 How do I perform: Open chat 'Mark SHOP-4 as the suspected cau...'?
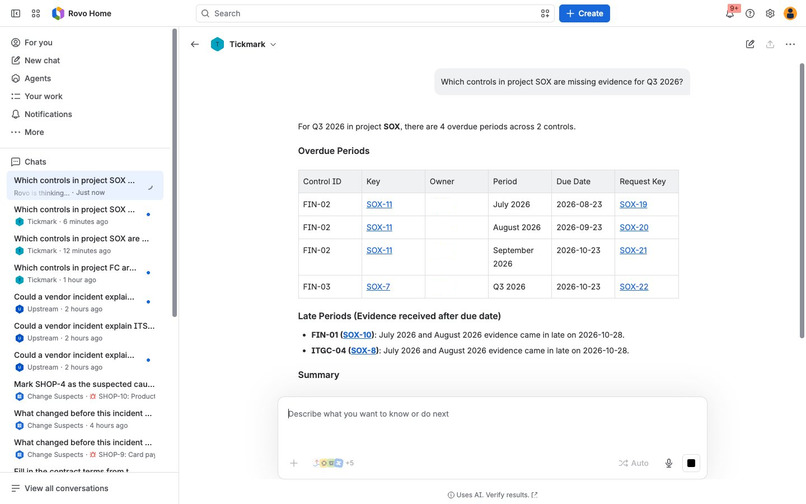tap(85, 390)
